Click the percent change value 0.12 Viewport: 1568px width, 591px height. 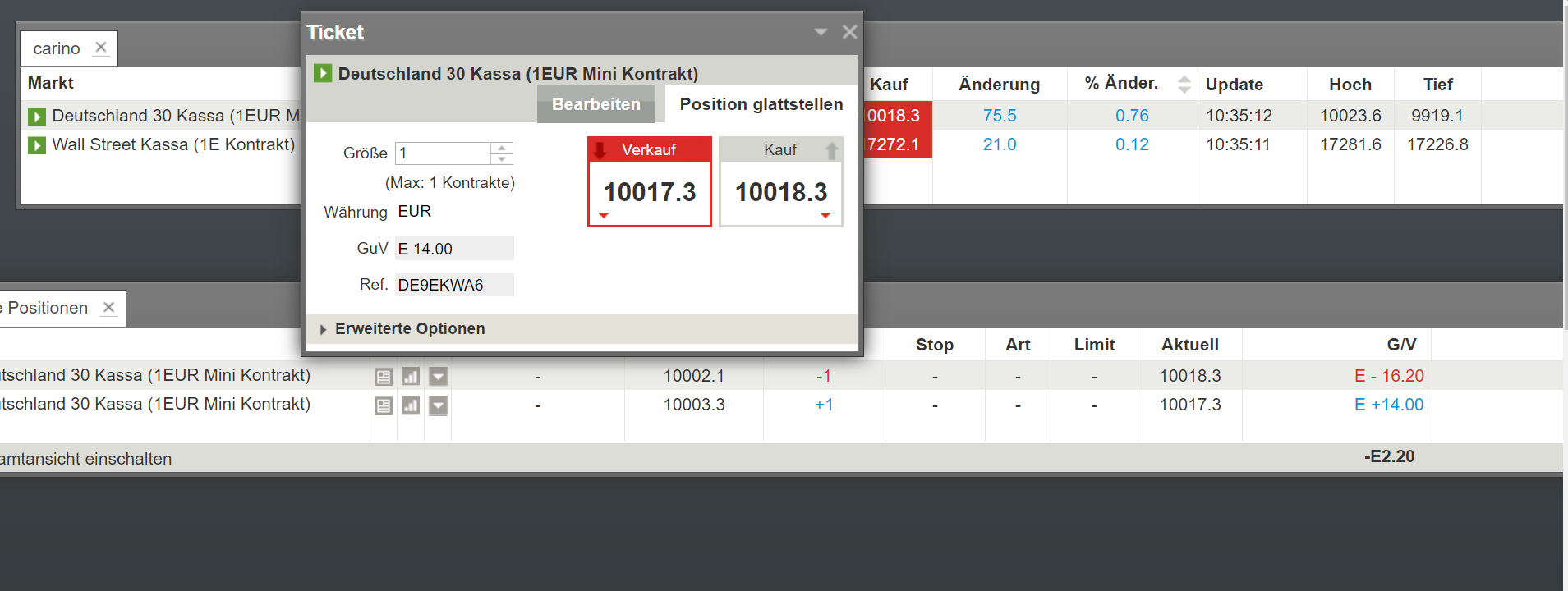click(x=1132, y=144)
